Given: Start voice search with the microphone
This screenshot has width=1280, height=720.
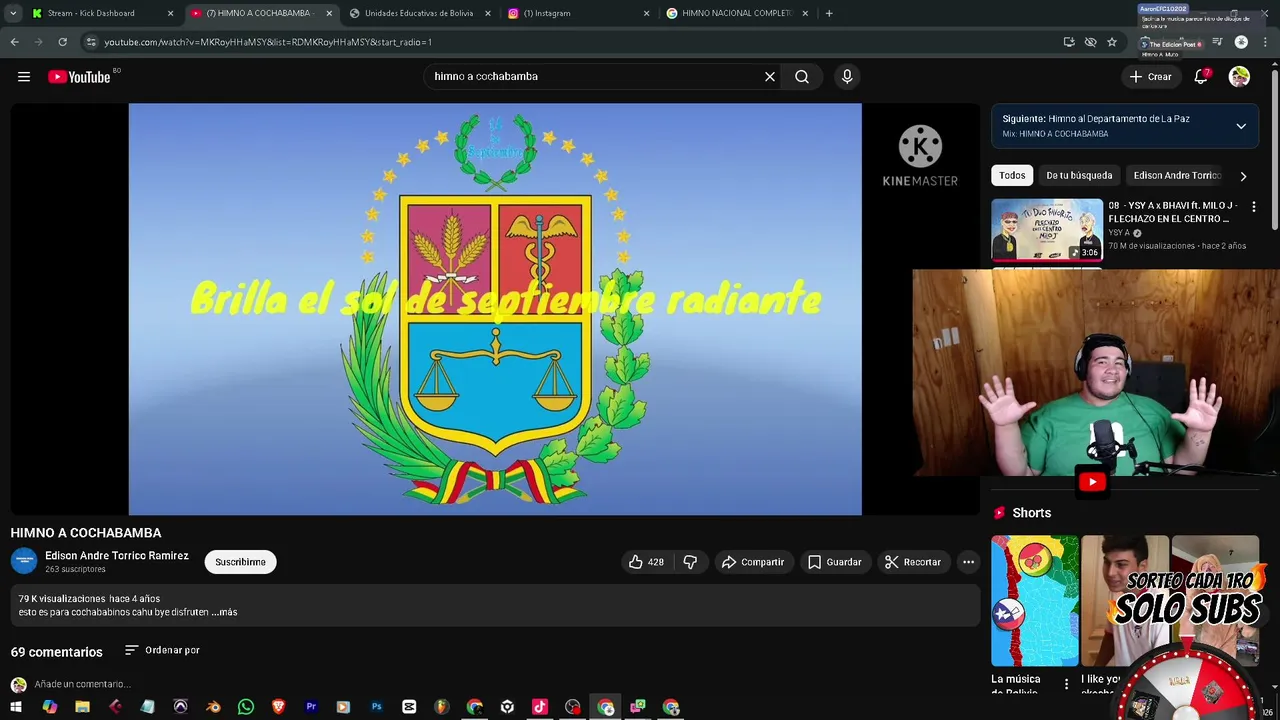Looking at the screenshot, I should tap(847, 77).
